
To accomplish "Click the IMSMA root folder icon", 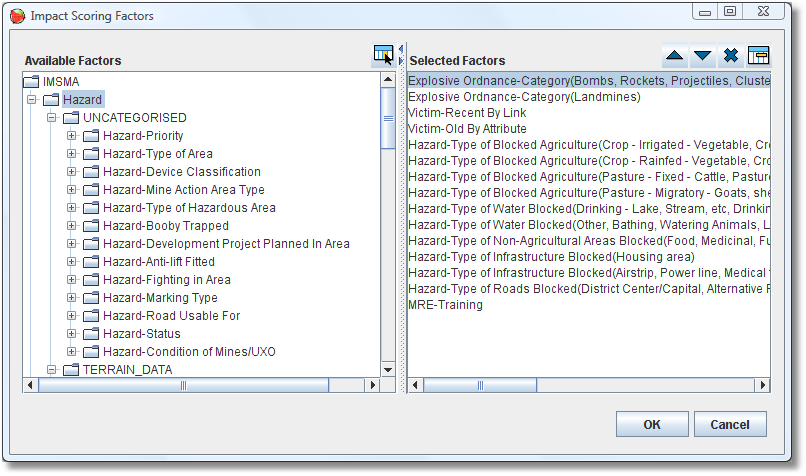I will tap(31, 82).
